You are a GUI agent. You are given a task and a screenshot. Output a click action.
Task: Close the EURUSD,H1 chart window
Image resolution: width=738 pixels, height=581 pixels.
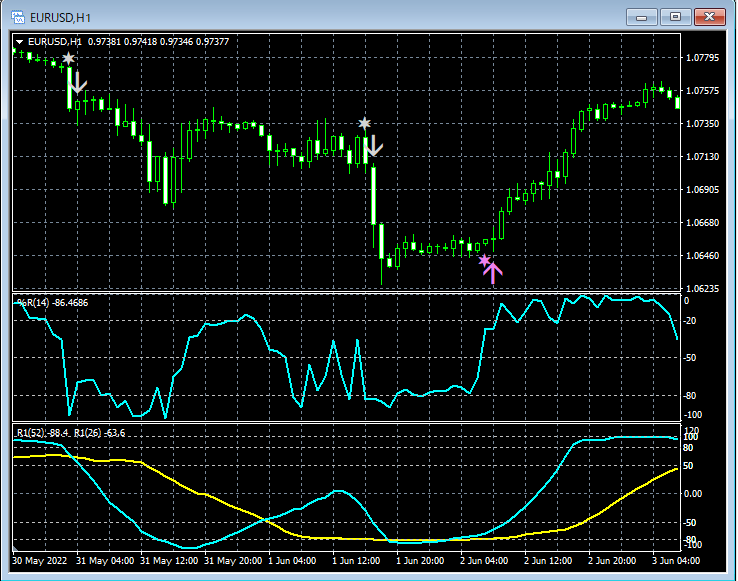(x=711, y=16)
